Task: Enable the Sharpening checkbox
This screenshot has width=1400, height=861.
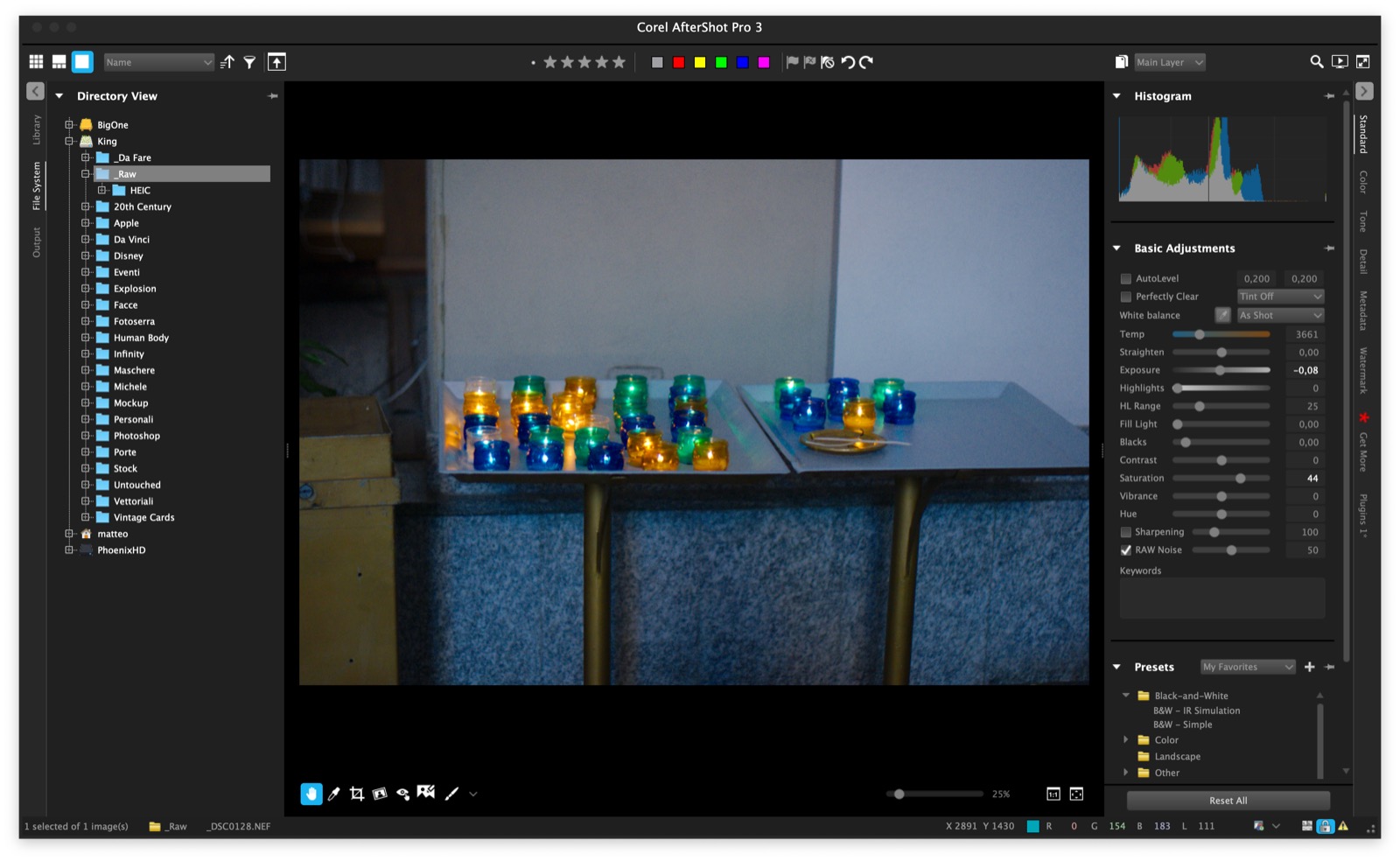Action: (x=1126, y=532)
